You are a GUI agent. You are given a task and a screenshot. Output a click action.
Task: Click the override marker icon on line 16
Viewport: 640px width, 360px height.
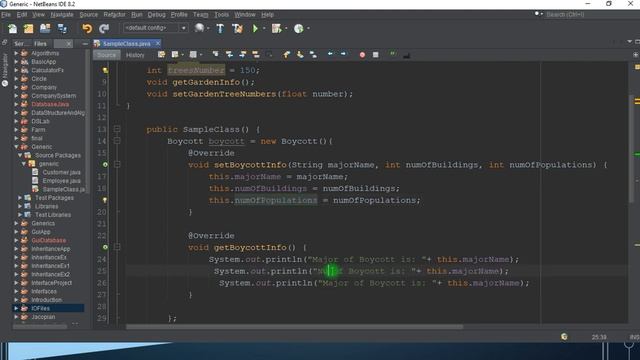coord(105,164)
